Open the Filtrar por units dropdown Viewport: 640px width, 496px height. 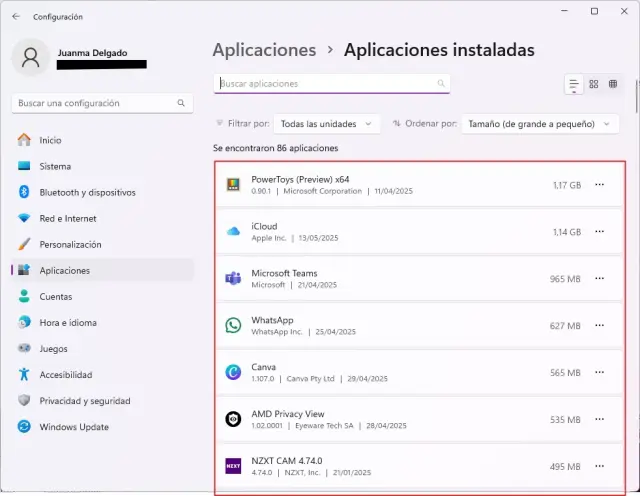point(326,124)
